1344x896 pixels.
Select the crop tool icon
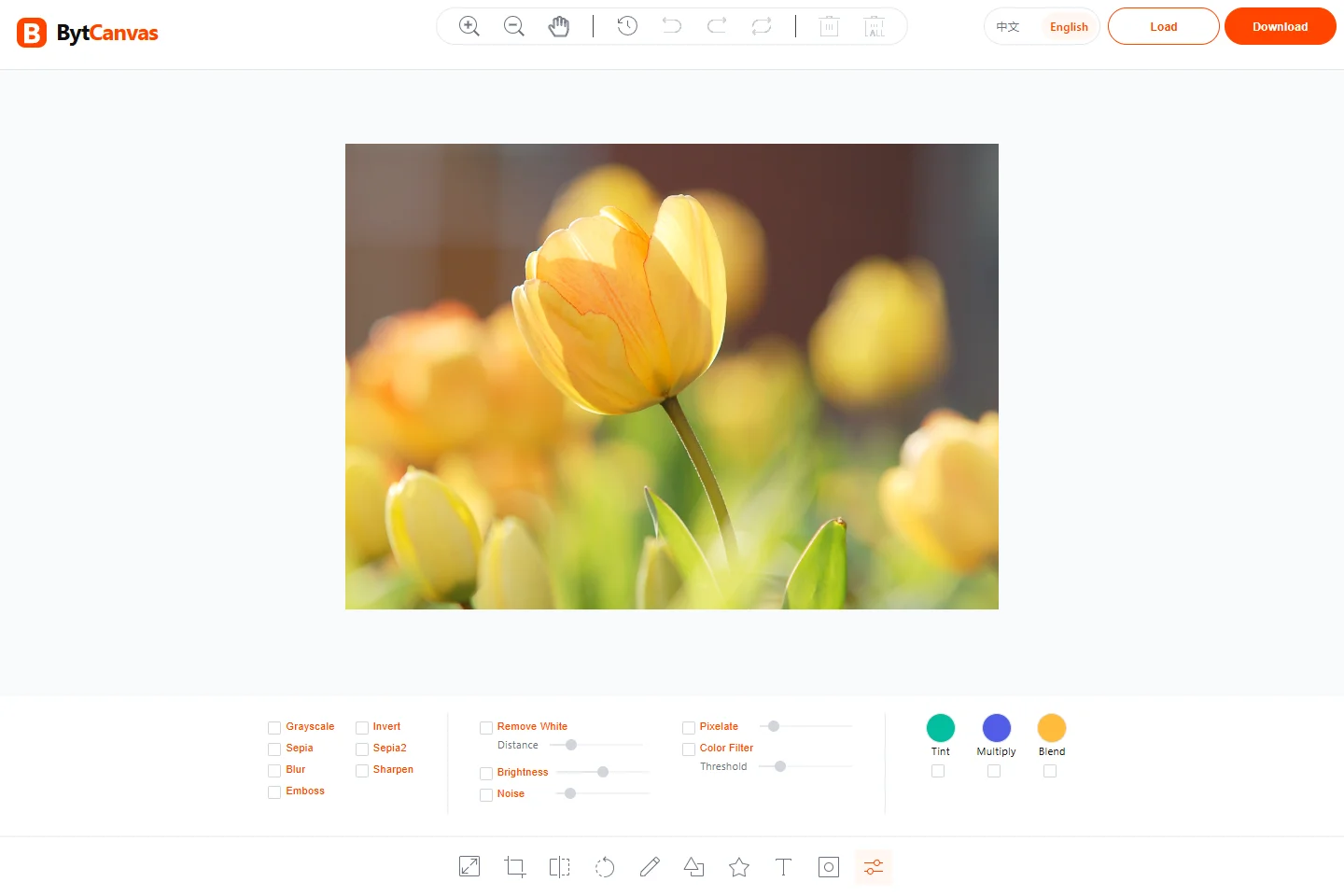(514, 867)
